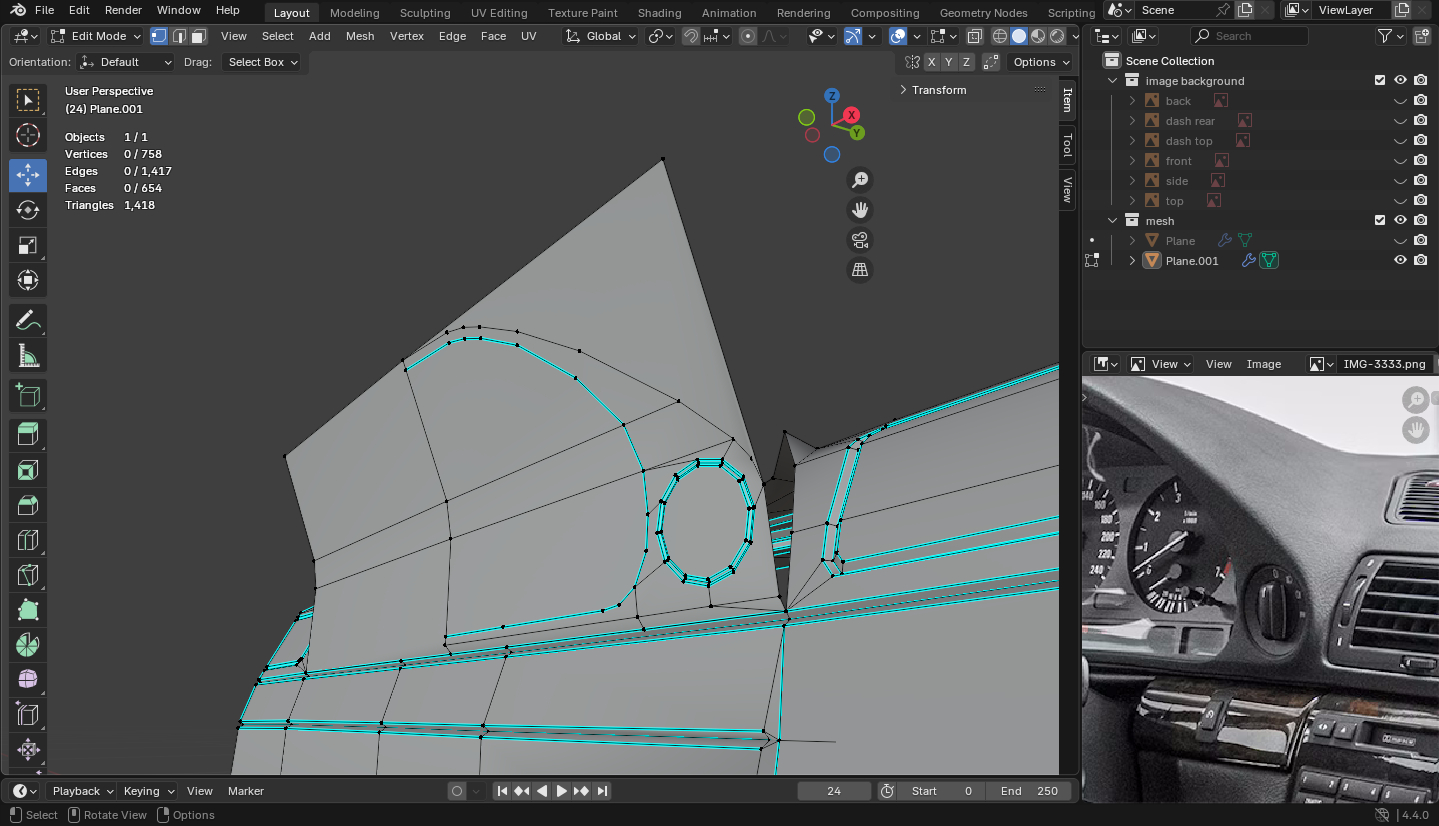
Task: Open the Drag Select Box dropdown
Action: (262, 62)
